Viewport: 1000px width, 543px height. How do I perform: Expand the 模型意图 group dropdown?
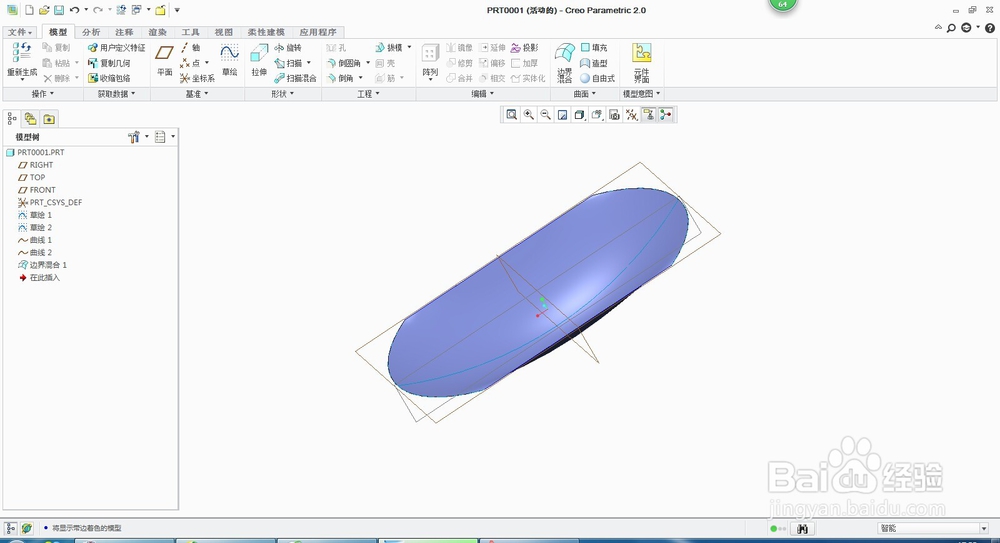point(642,94)
